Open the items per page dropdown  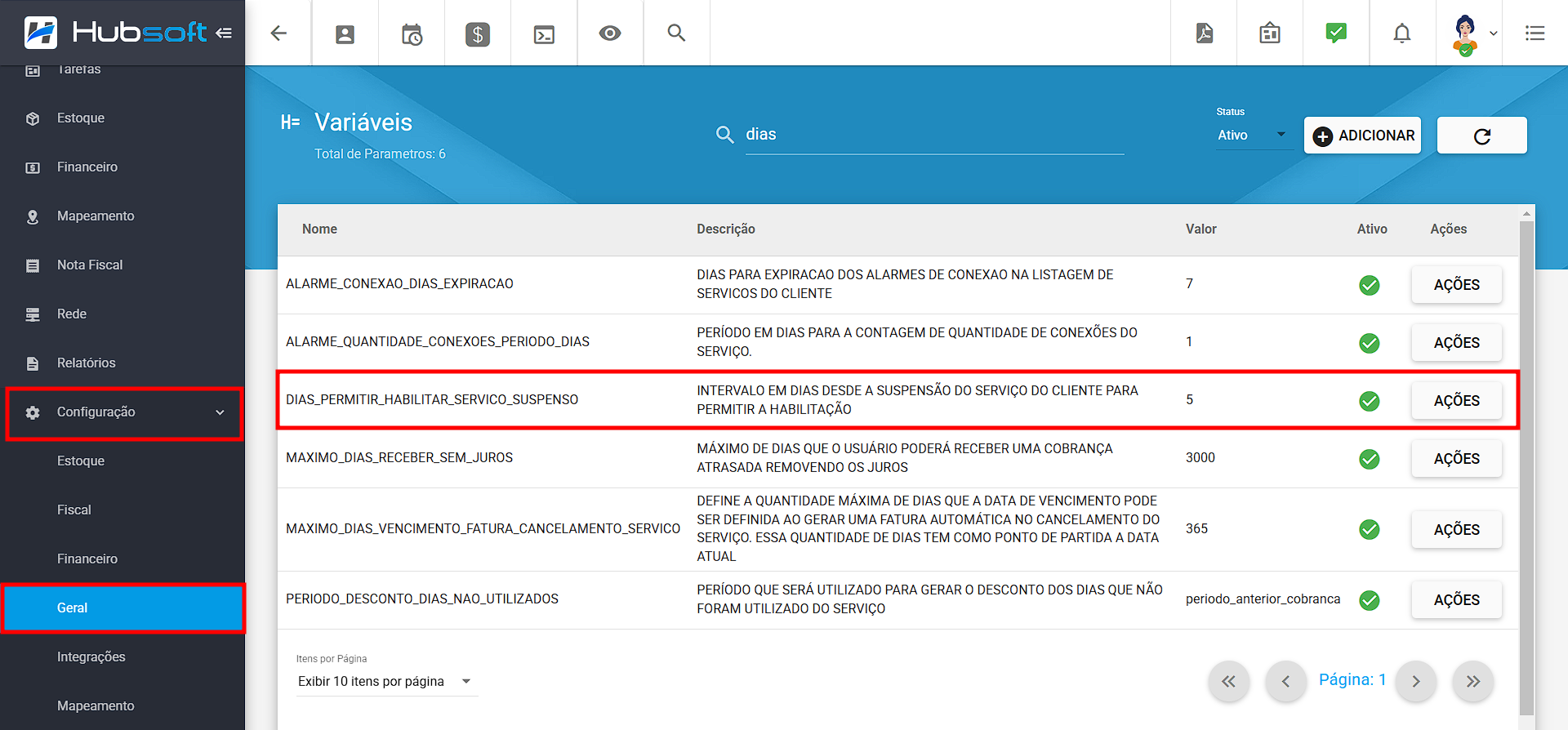coord(387,681)
